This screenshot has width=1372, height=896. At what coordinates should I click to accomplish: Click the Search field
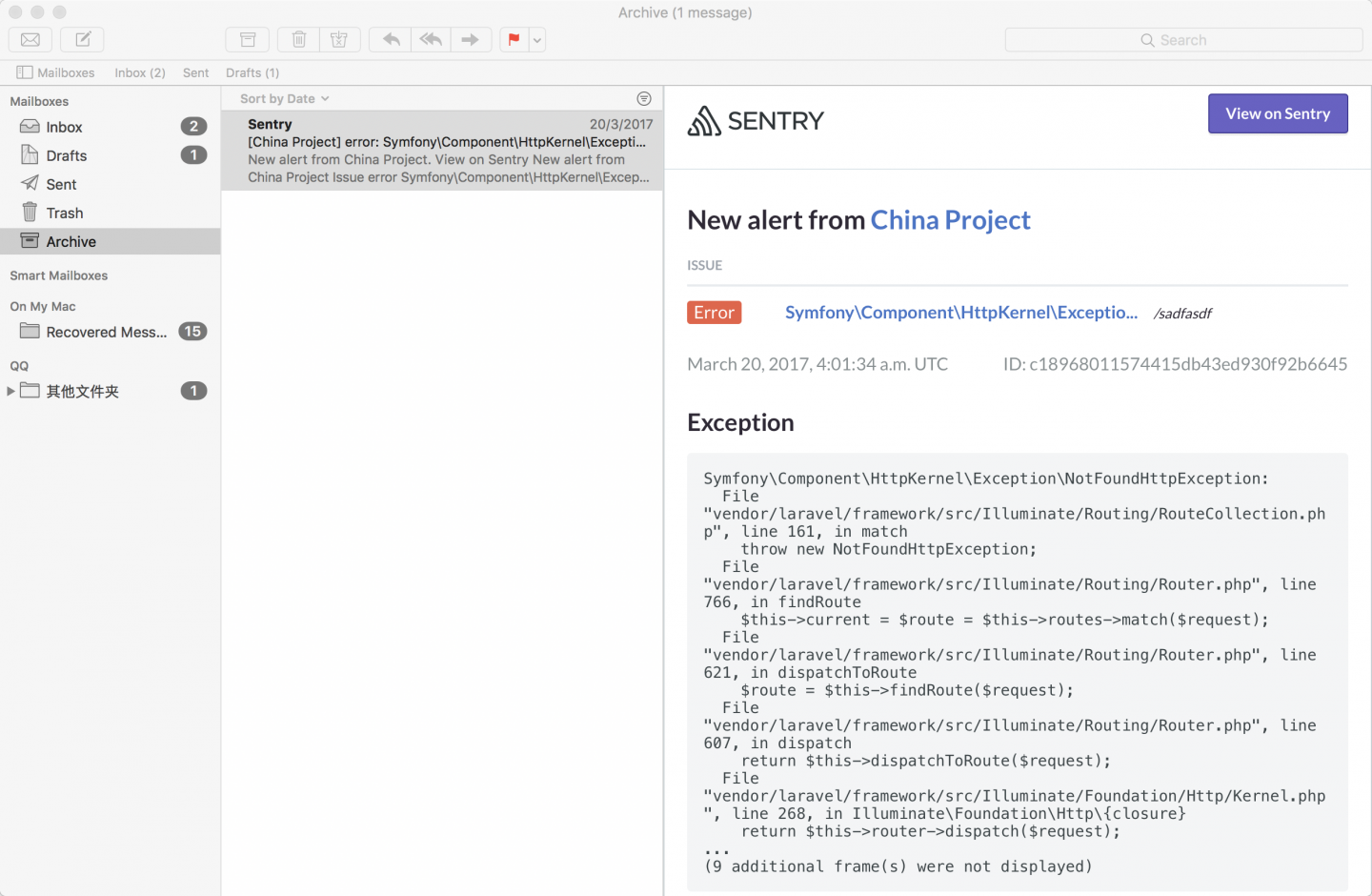[x=1183, y=40]
